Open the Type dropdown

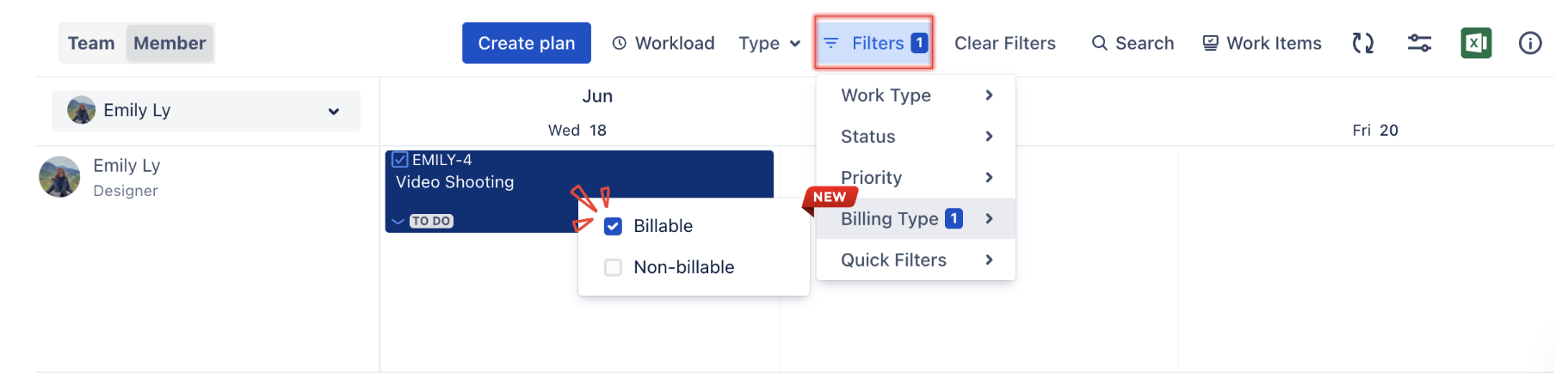click(769, 43)
